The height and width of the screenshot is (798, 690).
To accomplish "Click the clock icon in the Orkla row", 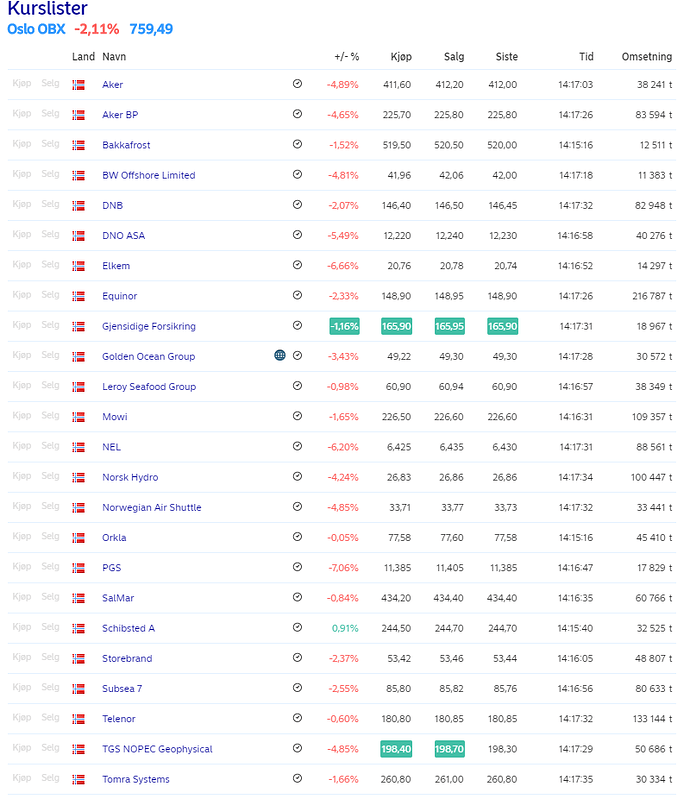I will coord(298,537).
